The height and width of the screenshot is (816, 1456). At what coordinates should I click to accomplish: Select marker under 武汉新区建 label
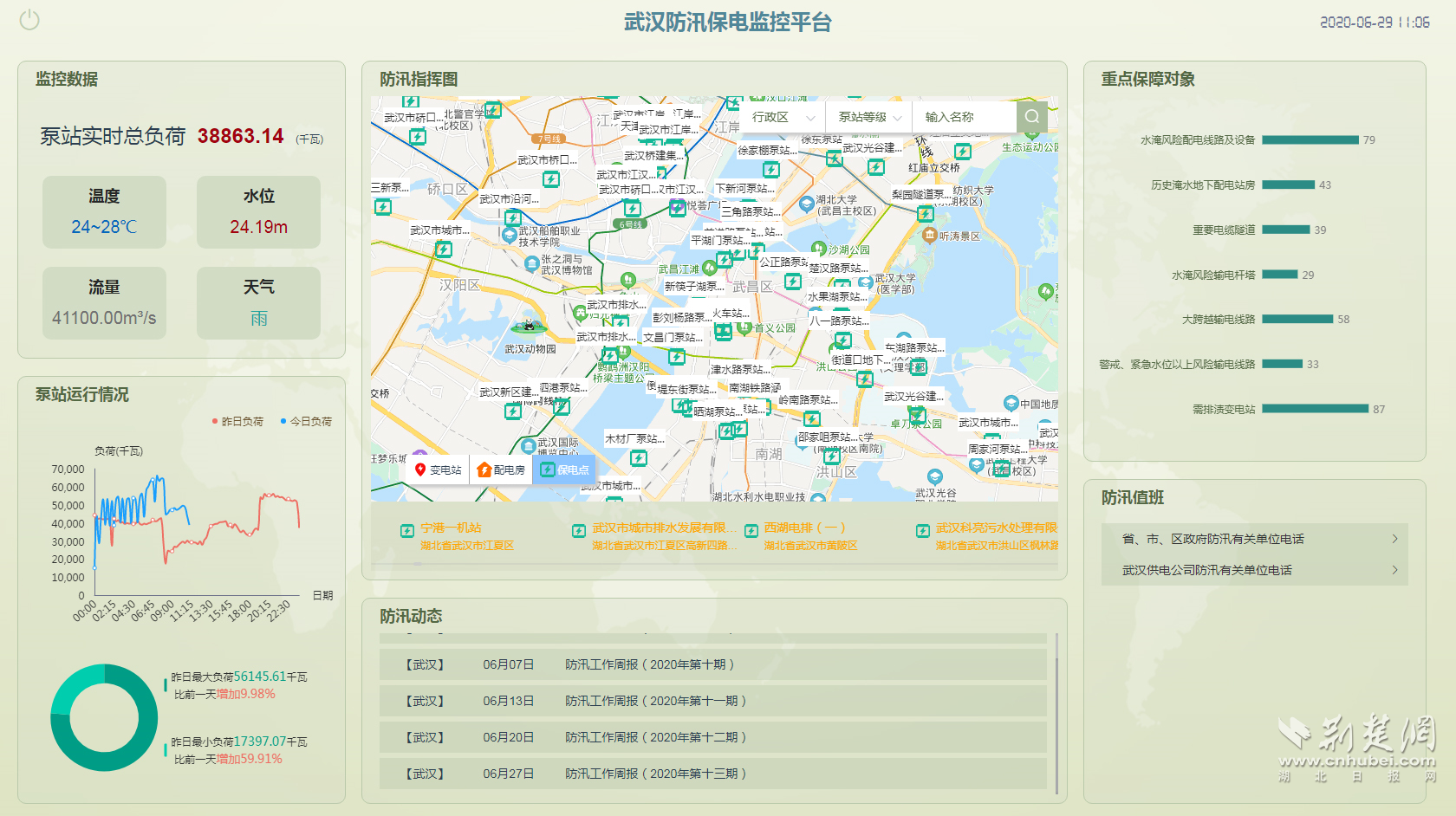[513, 411]
